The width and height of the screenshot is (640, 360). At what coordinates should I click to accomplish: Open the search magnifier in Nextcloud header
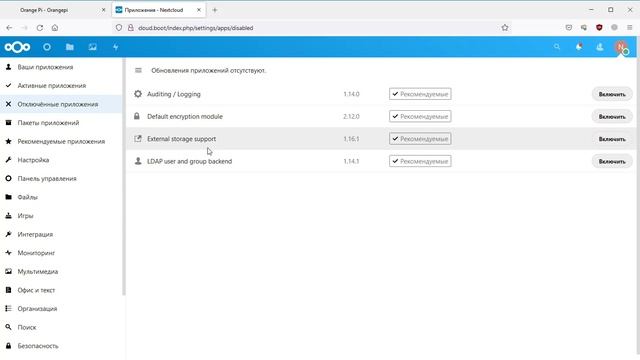557,47
